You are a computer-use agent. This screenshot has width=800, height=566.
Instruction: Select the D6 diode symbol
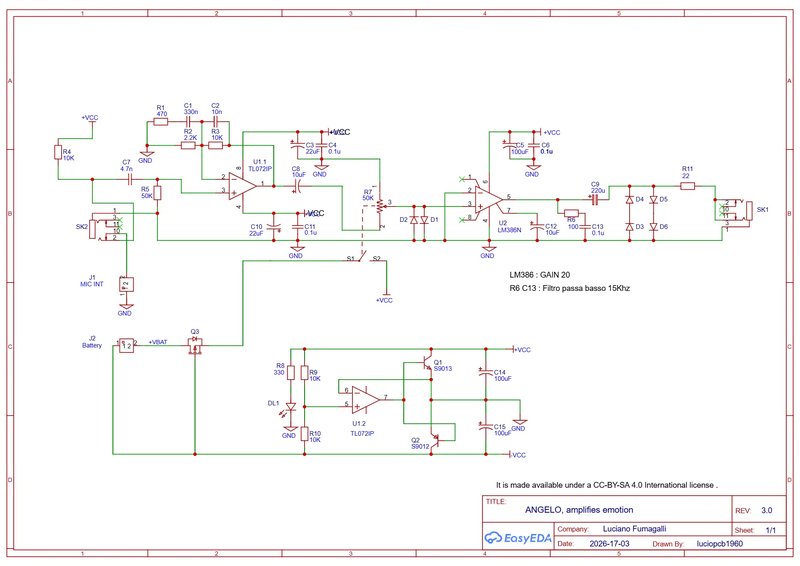(x=654, y=227)
